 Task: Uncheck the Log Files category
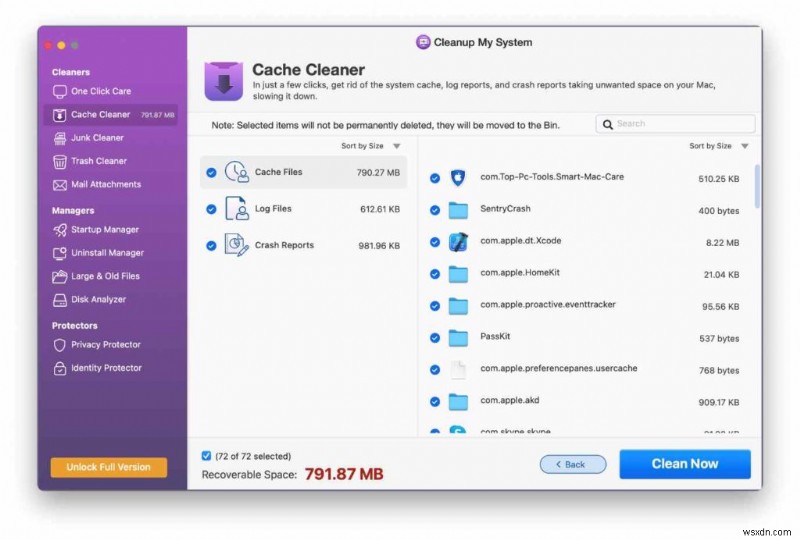[211, 209]
